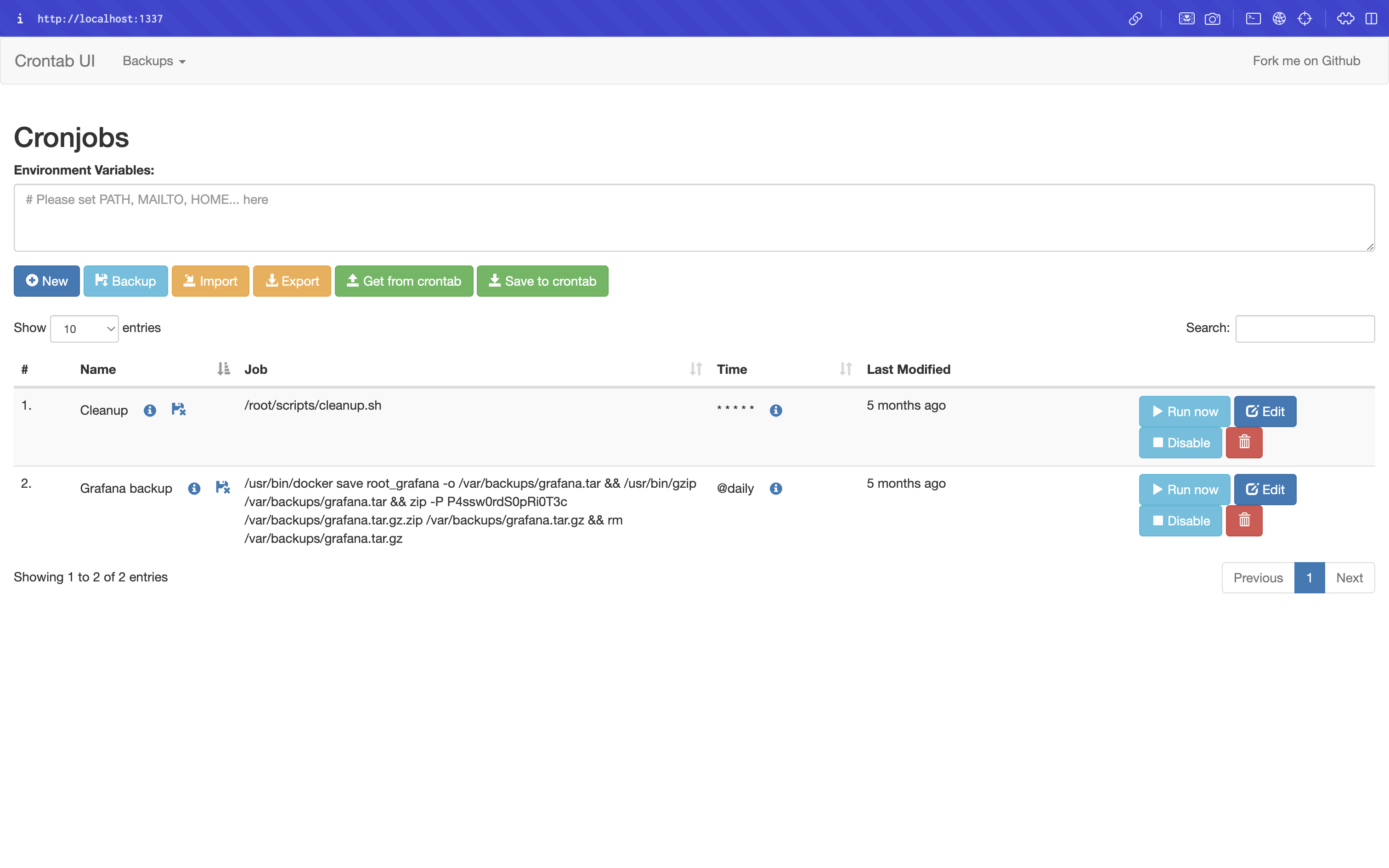Disable the Grafana backup cronjob
The height and width of the screenshot is (868, 1389).
click(x=1180, y=521)
